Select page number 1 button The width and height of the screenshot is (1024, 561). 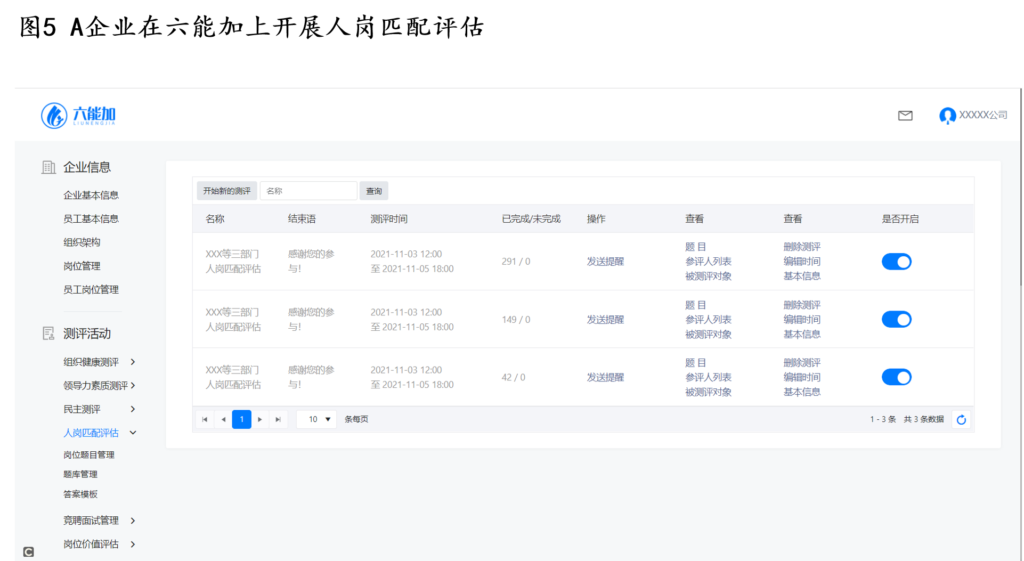(242, 419)
